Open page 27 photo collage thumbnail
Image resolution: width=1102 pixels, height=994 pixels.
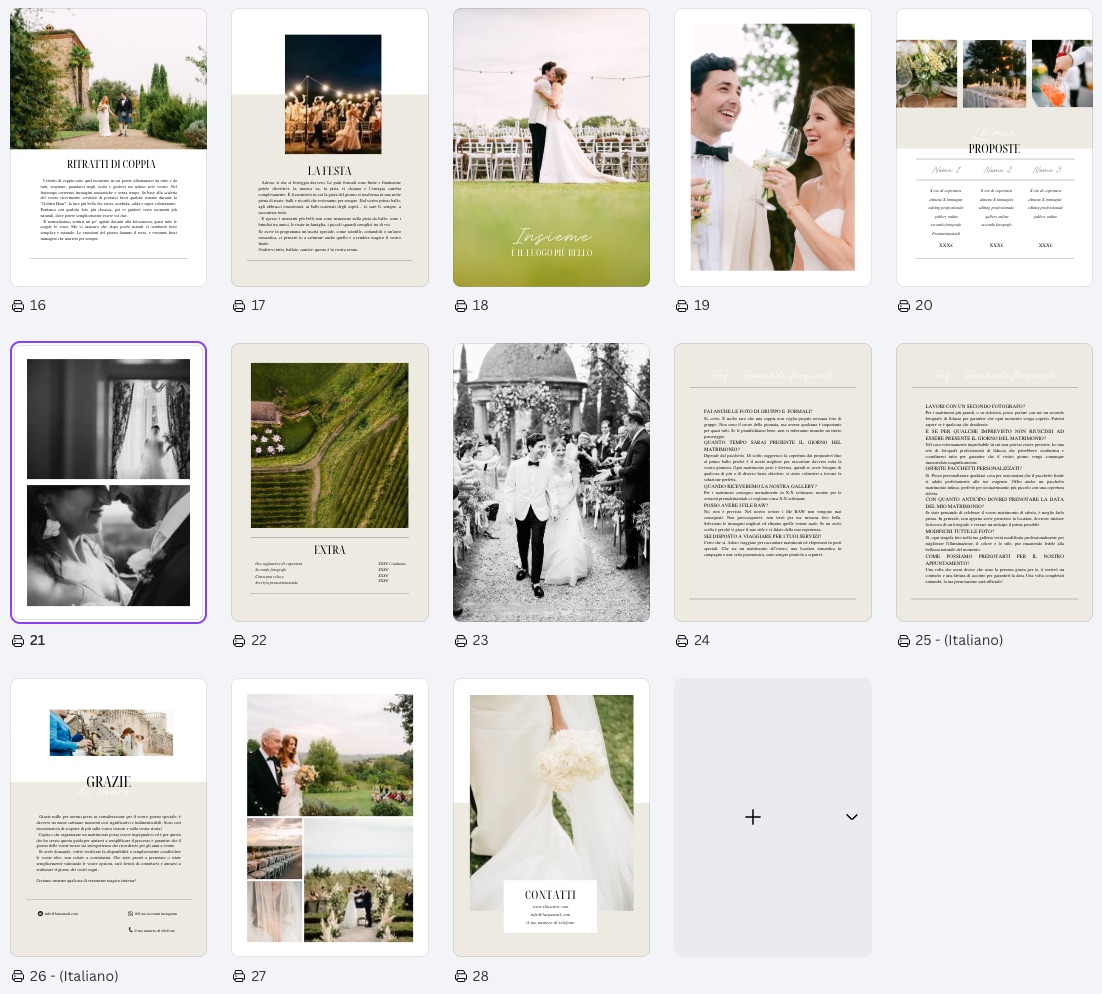tap(330, 818)
